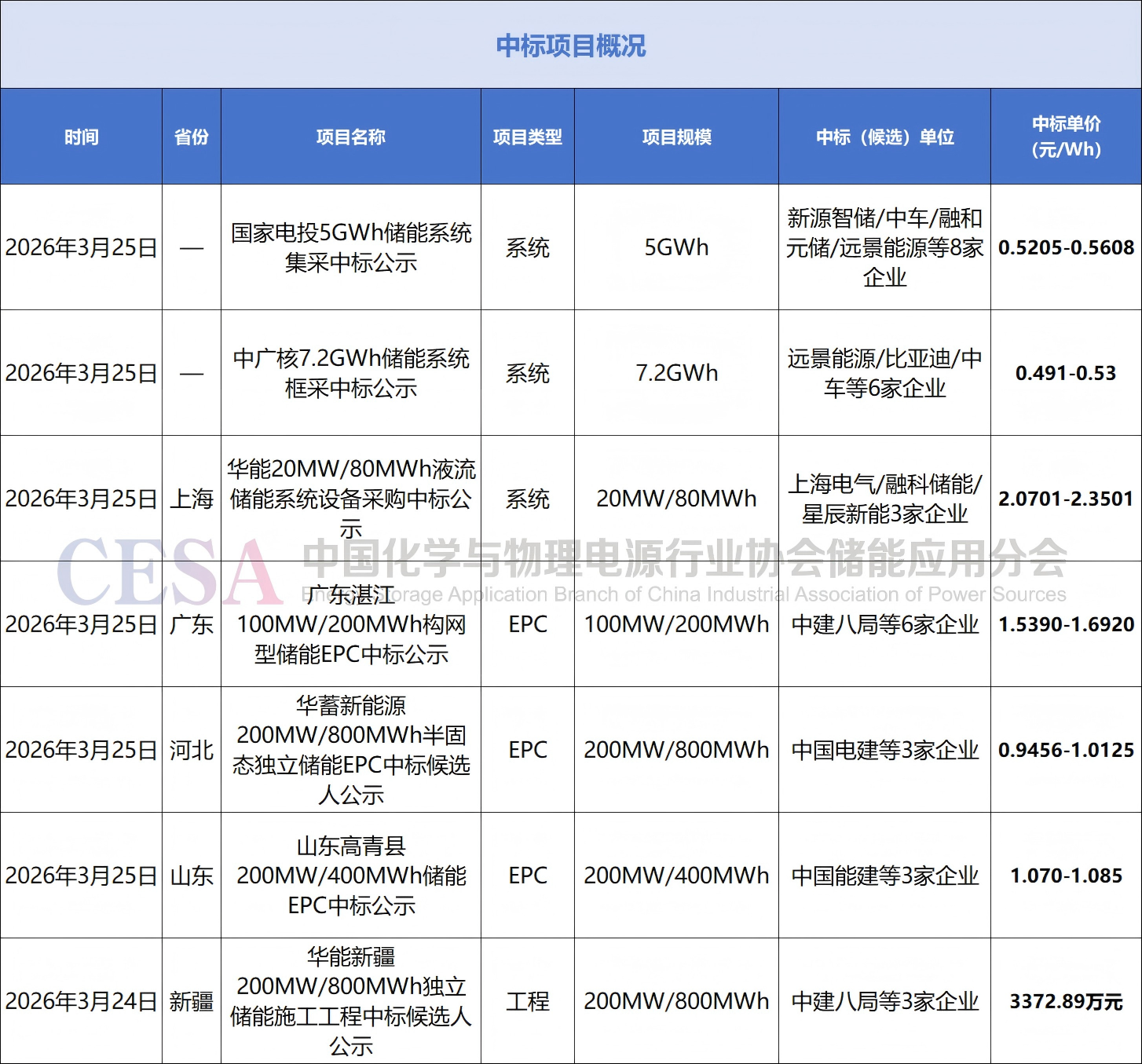Select the 2.0701-2.3501 price cell
Image resolution: width=1142 pixels, height=1064 pixels.
pyautogui.click(x=1066, y=499)
